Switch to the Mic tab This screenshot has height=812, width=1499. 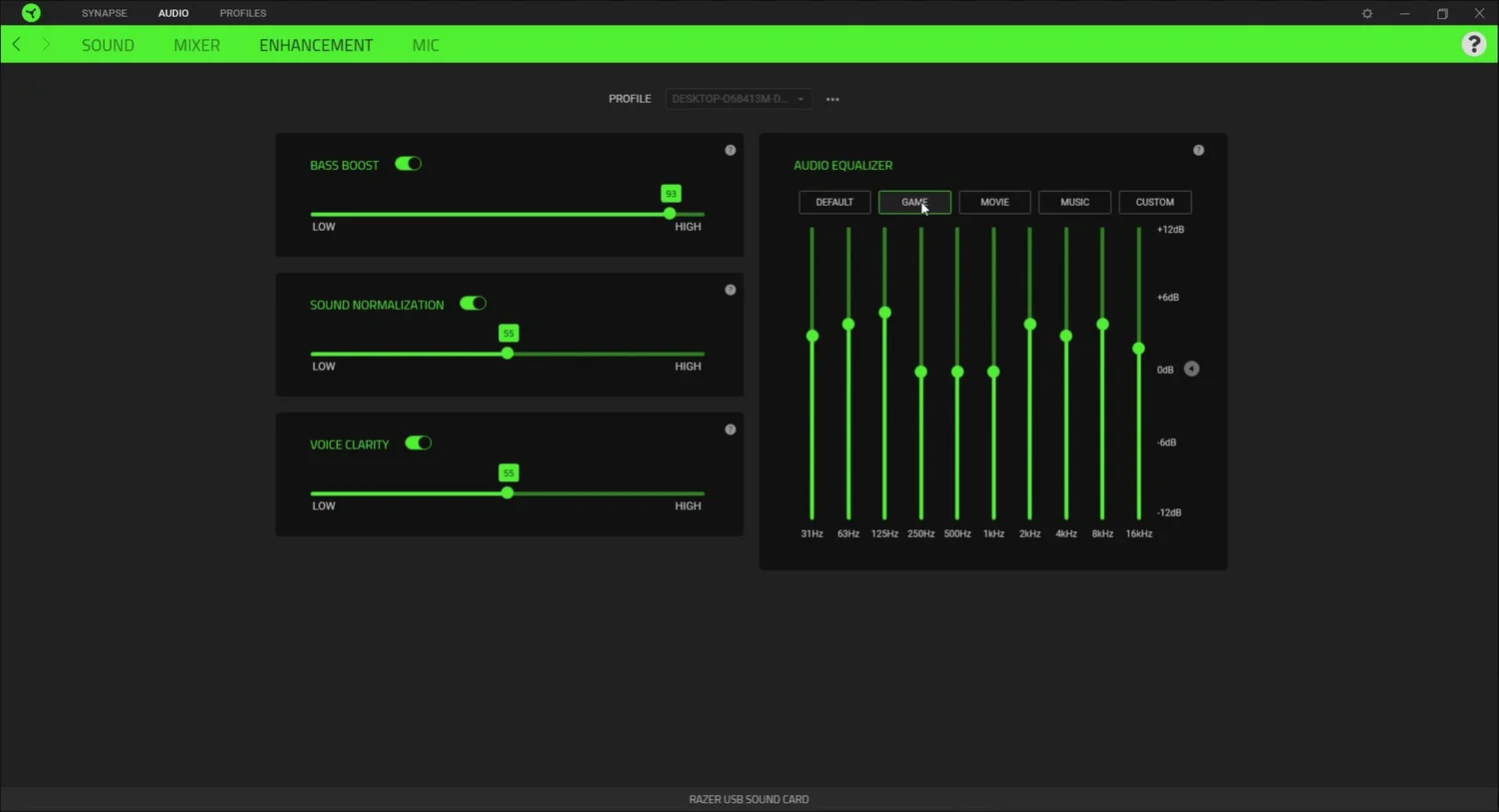426,45
